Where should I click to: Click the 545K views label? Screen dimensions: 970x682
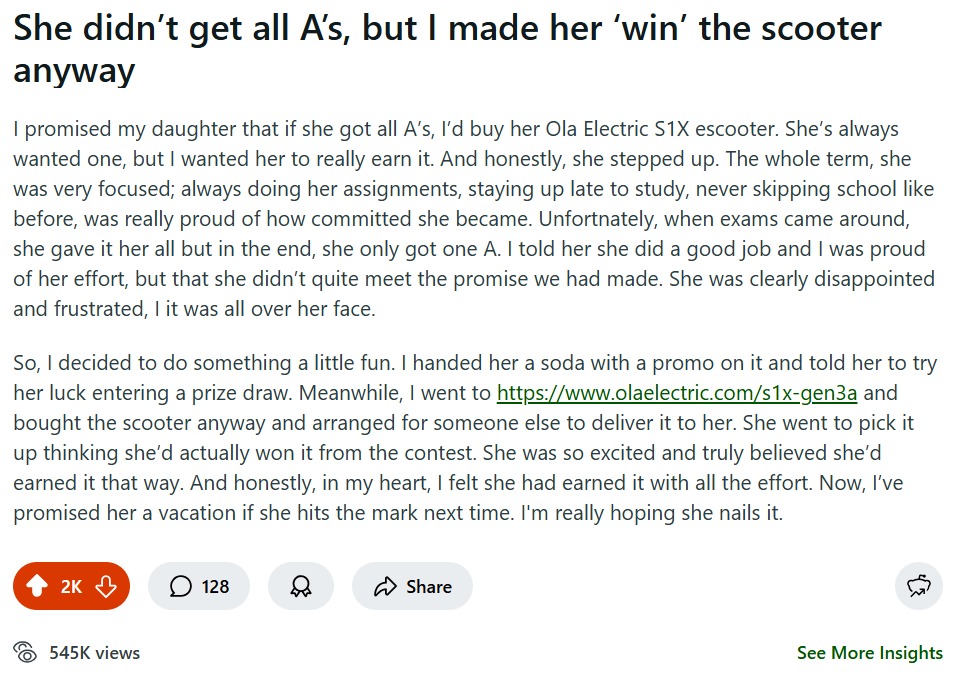click(x=95, y=652)
